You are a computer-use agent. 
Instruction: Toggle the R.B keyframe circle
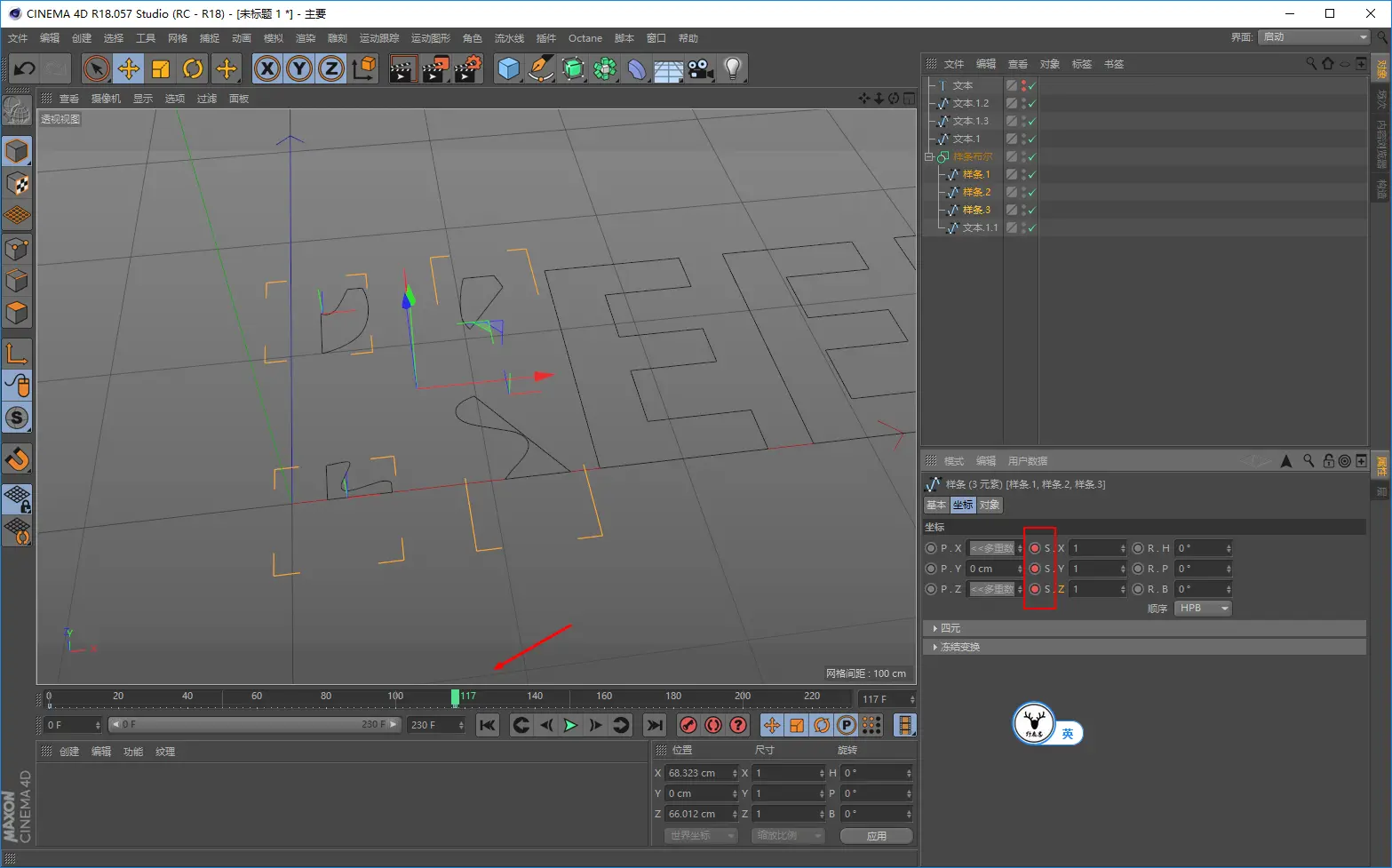tap(1138, 589)
